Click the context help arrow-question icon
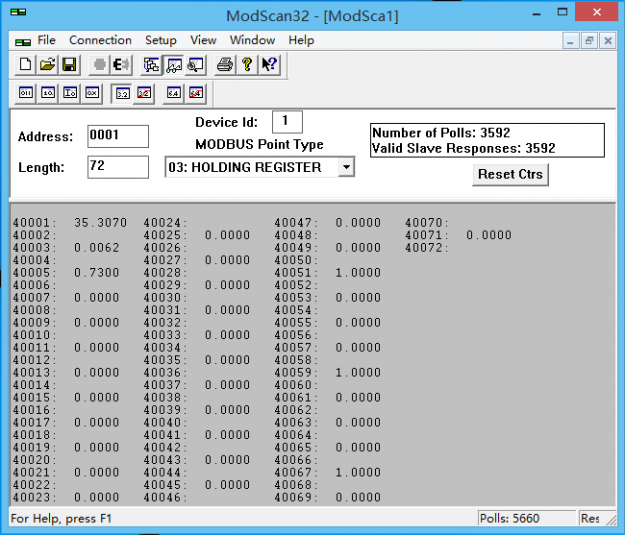625x535 pixels. (268, 65)
